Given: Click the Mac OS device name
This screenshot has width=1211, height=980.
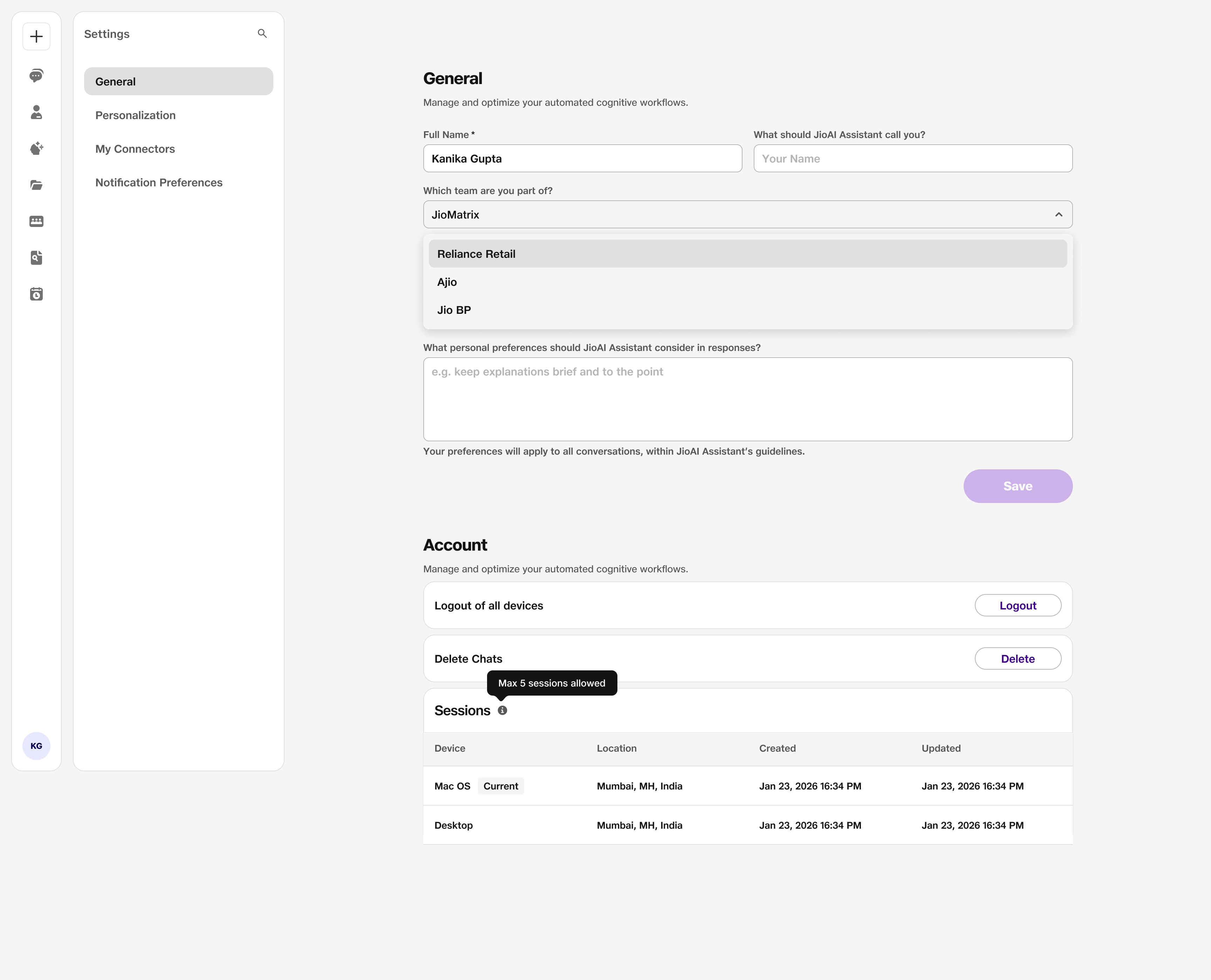Looking at the screenshot, I should [452, 786].
